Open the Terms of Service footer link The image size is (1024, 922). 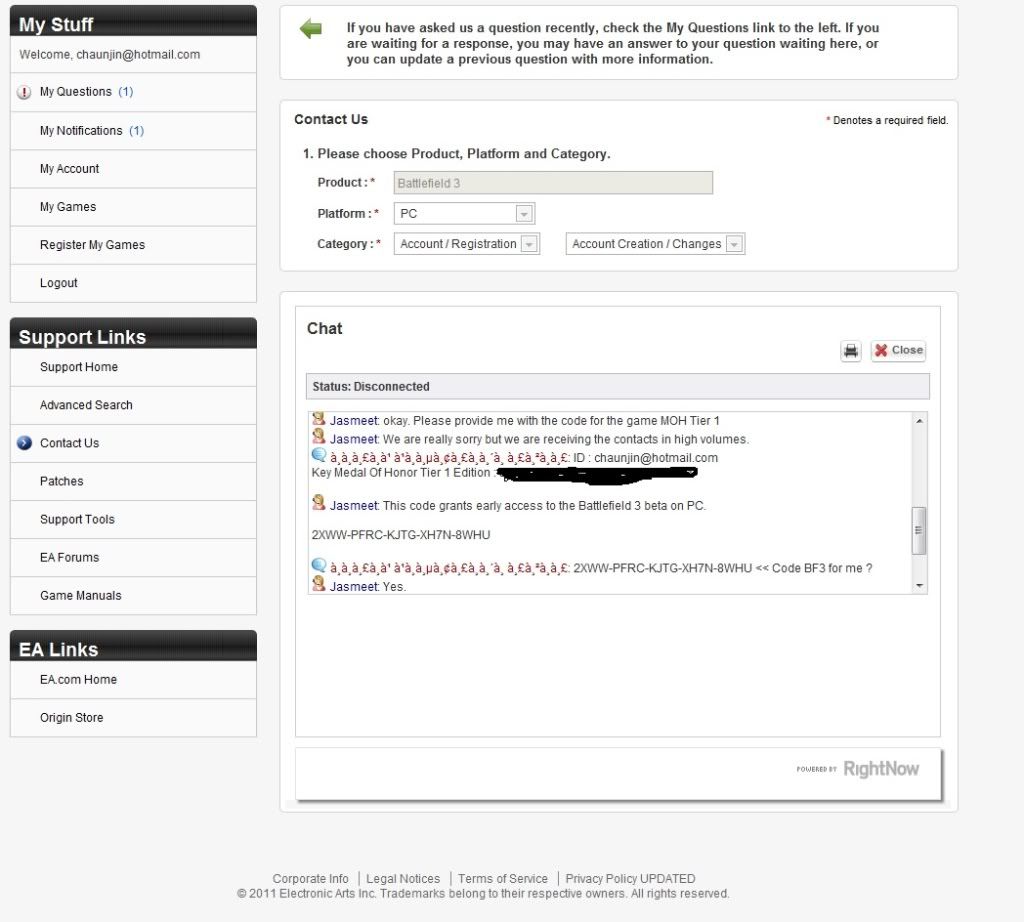click(x=502, y=879)
